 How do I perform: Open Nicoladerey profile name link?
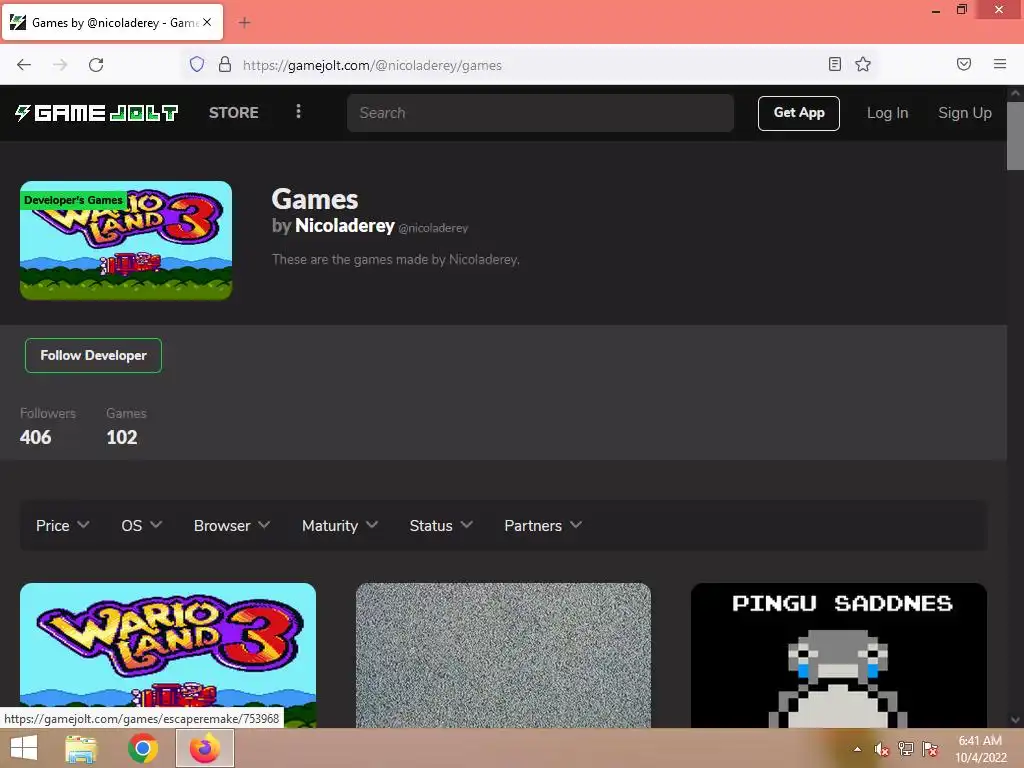pyautogui.click(x=345, y=225)
